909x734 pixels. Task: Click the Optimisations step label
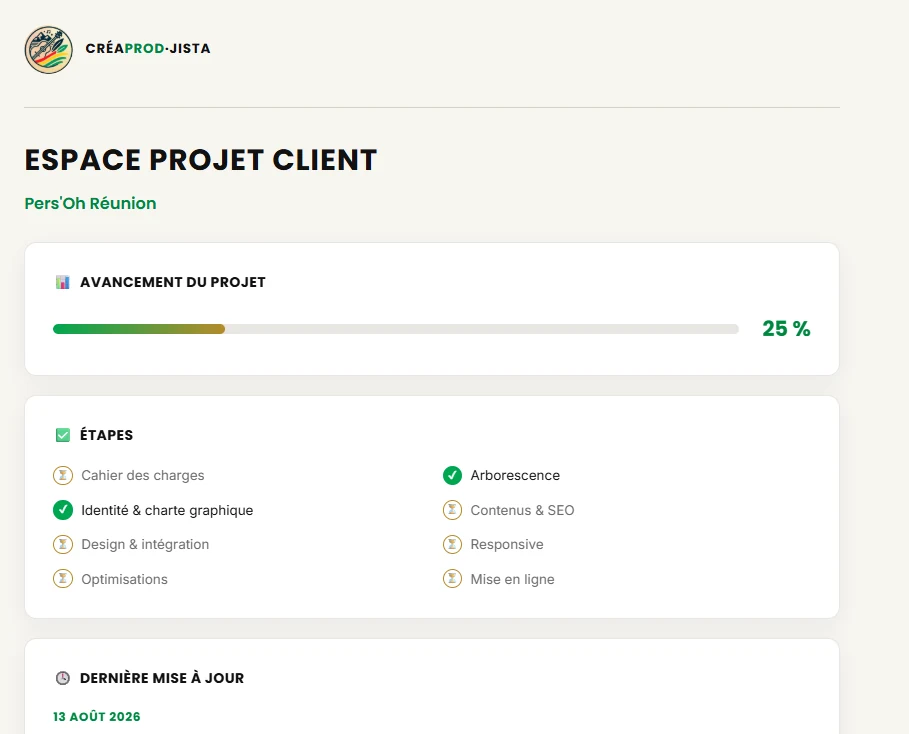point(125,579)
